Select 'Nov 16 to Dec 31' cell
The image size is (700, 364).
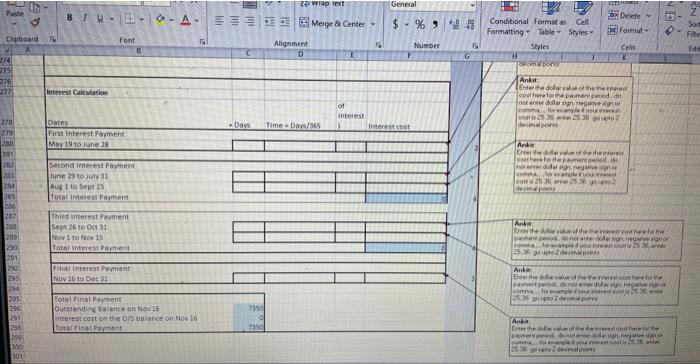[x=142, y=279]
